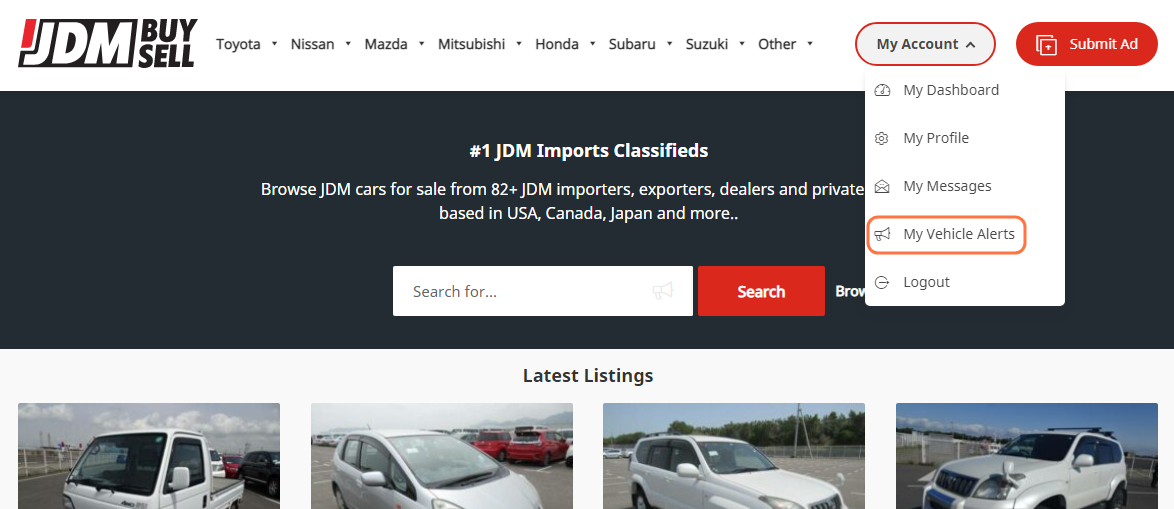Screen dimensions: 1174x509
Task: Click the My Messages envelope icon
Action: (x=882, y=186)
